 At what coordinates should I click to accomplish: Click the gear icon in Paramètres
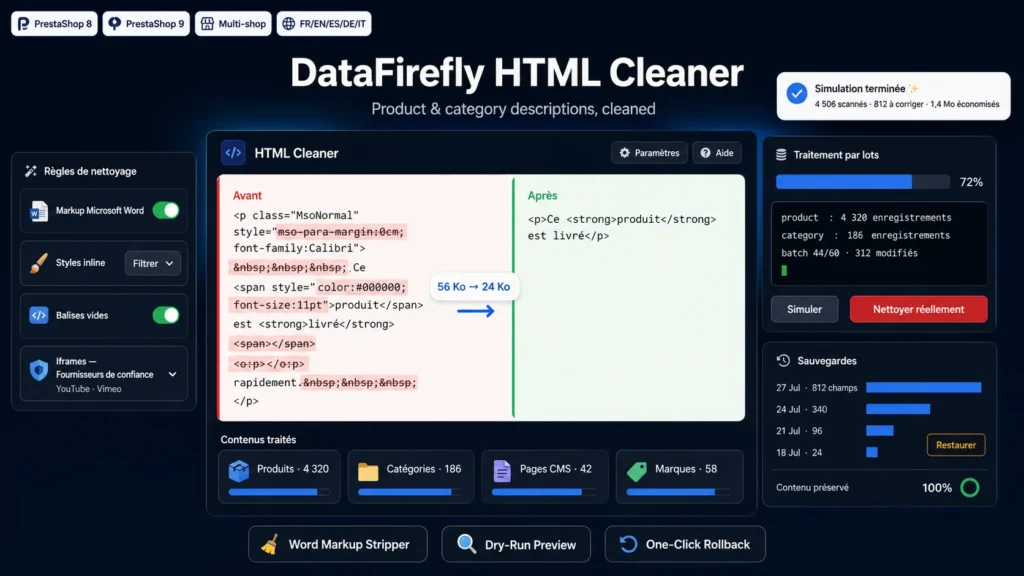624,153
